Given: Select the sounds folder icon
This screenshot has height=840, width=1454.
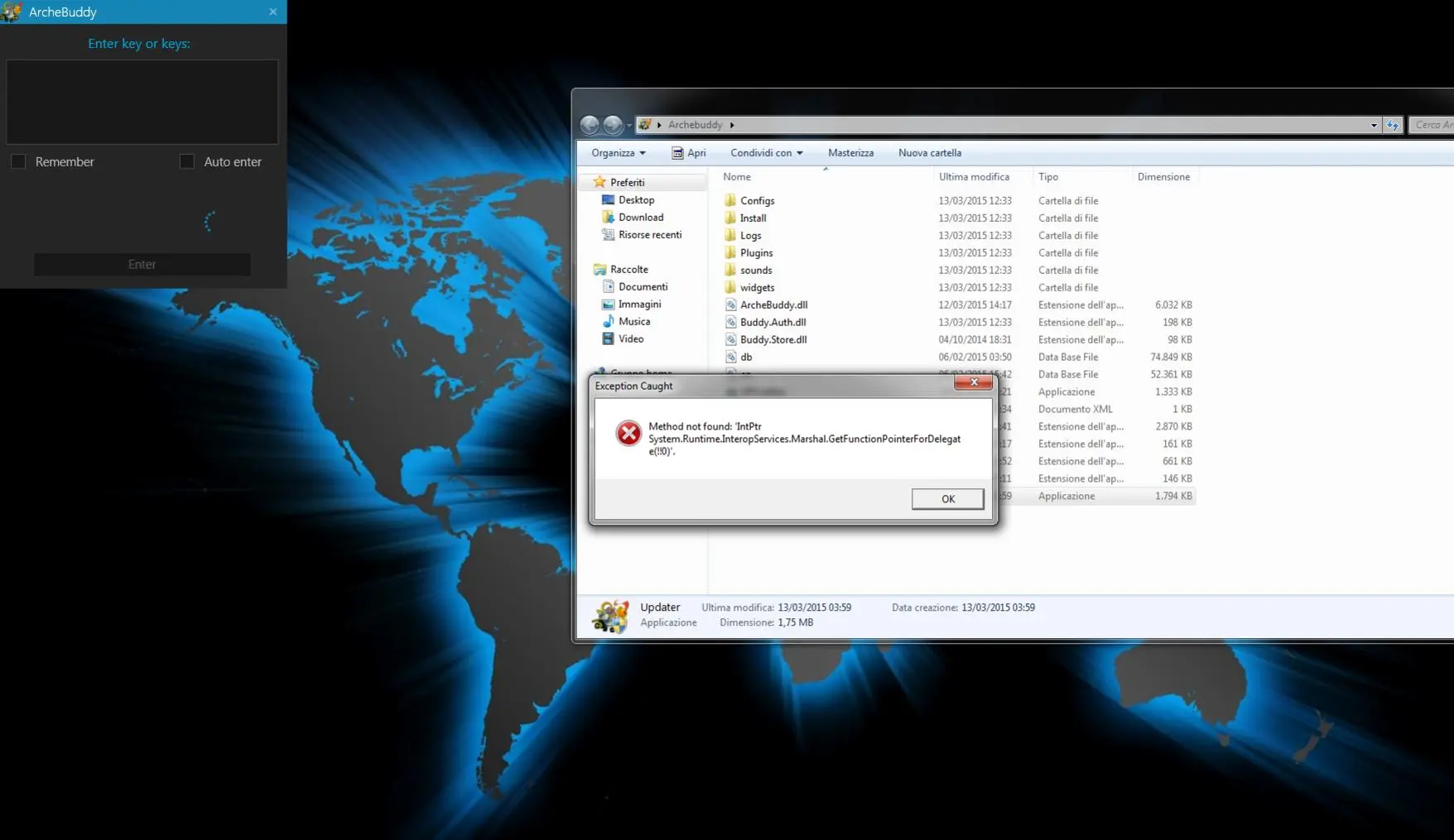Looking at the screenshot, I should [730, 270].
